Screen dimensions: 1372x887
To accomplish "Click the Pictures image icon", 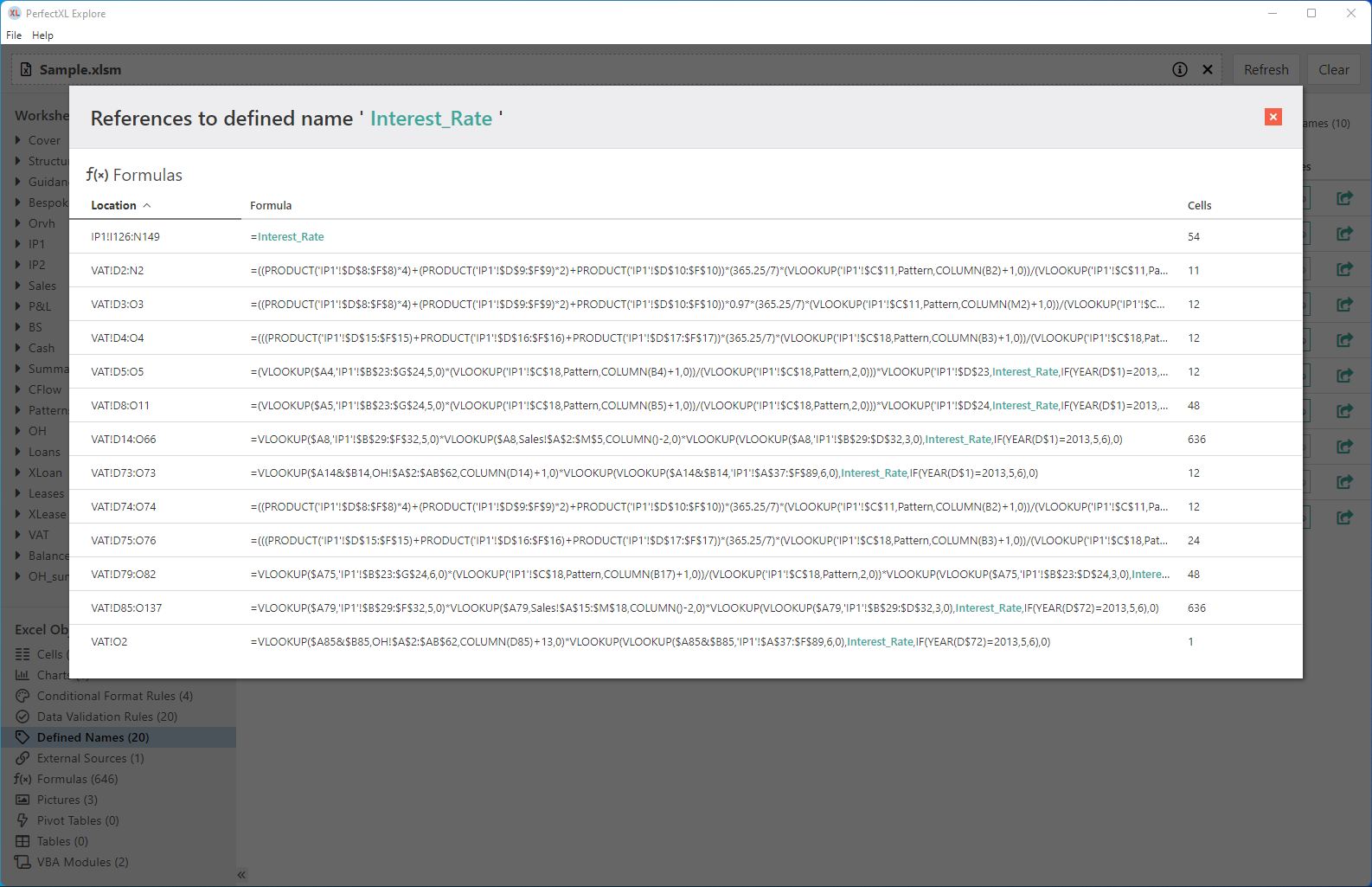I will pos(22,800).
